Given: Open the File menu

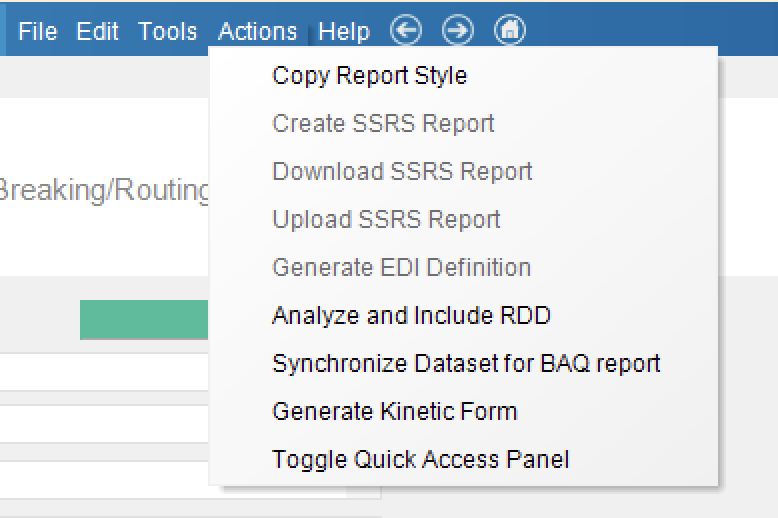Looking at the screenshot, I should pyautogui.click(x=38, y=31).
